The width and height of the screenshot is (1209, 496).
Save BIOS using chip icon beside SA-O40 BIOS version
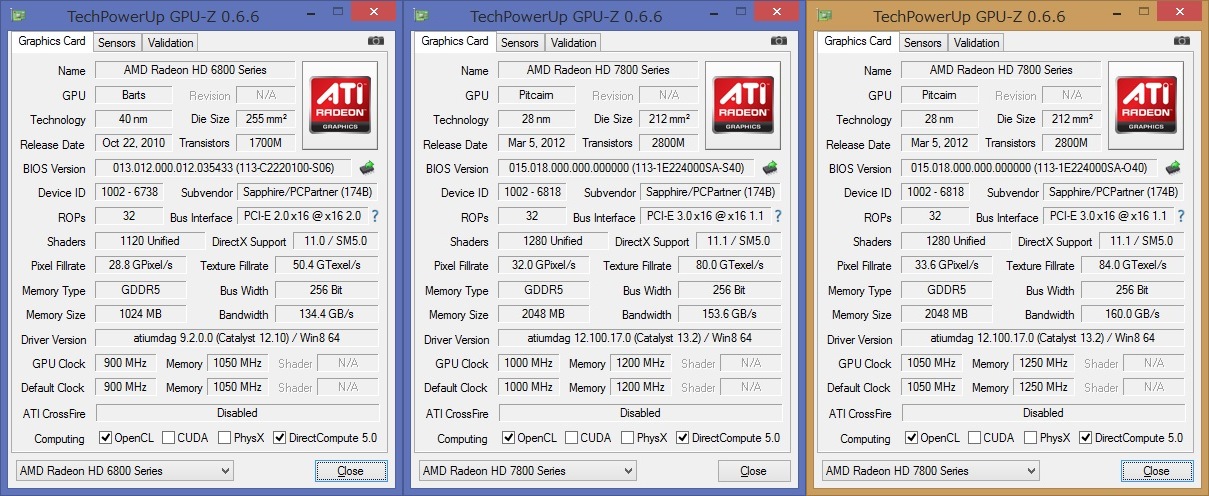tap(1173, 168)
